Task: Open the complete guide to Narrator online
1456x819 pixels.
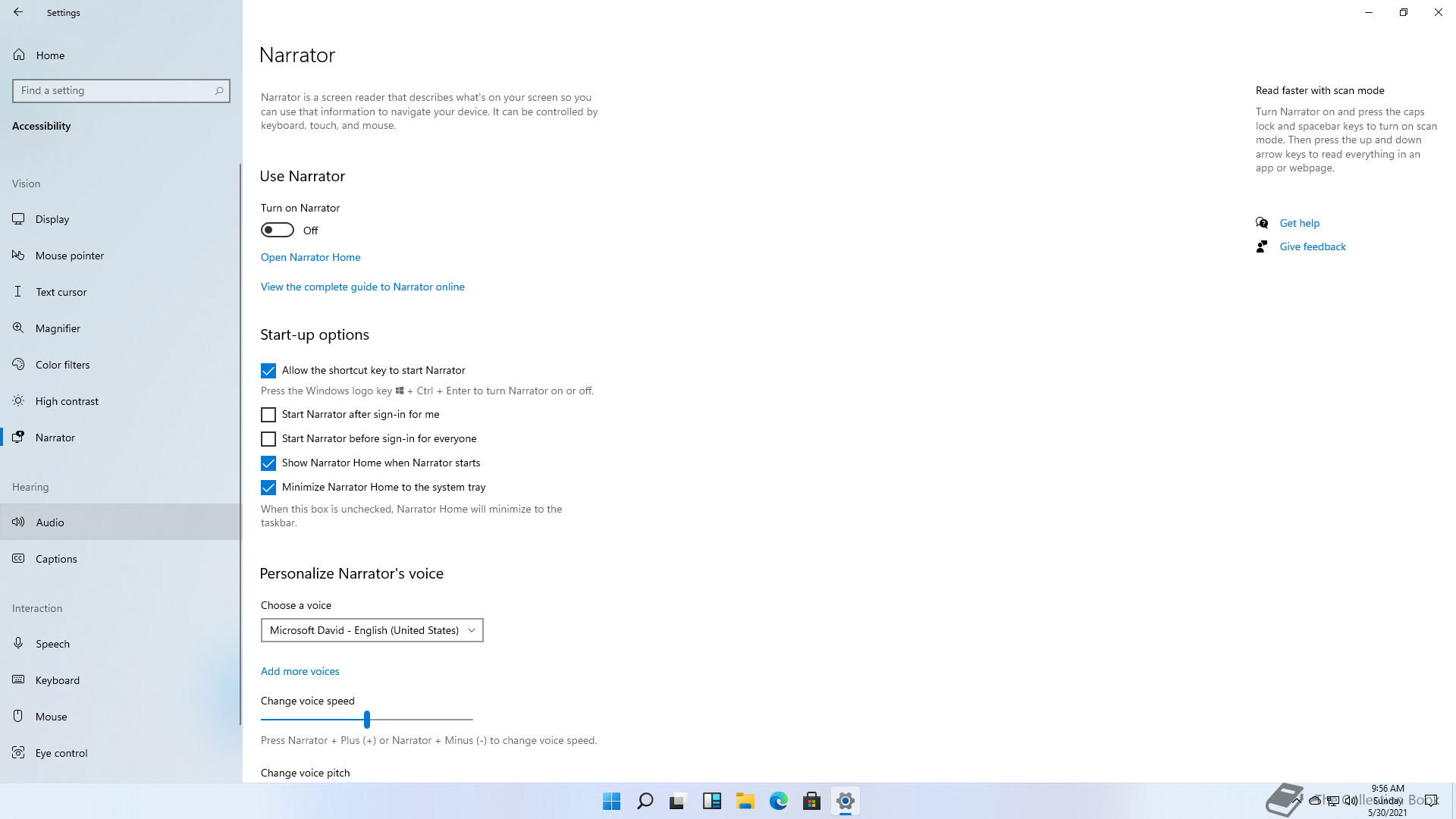Action: (x=362, y=287)
